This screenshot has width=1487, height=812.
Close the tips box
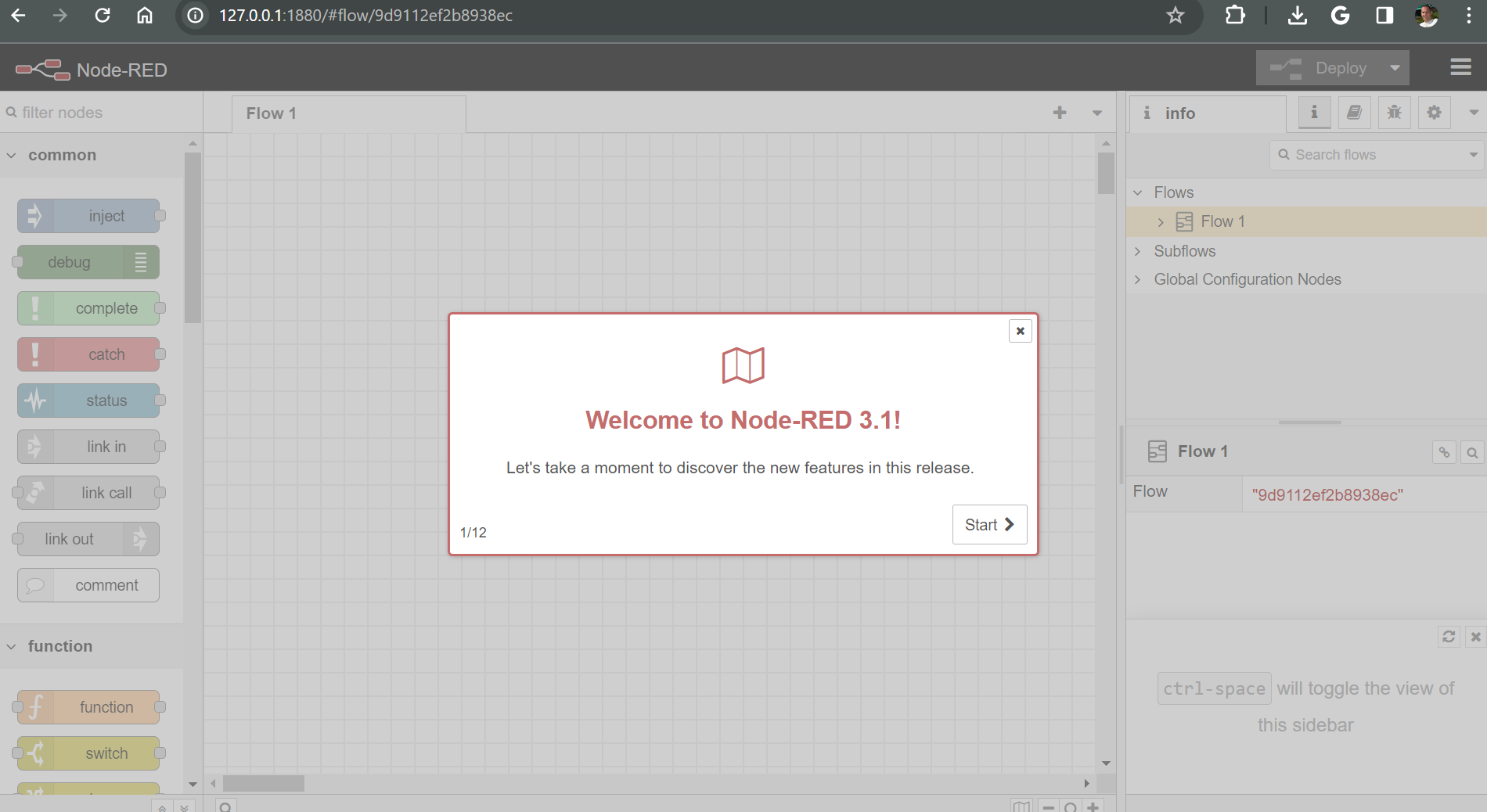(x=1475, y=637)
